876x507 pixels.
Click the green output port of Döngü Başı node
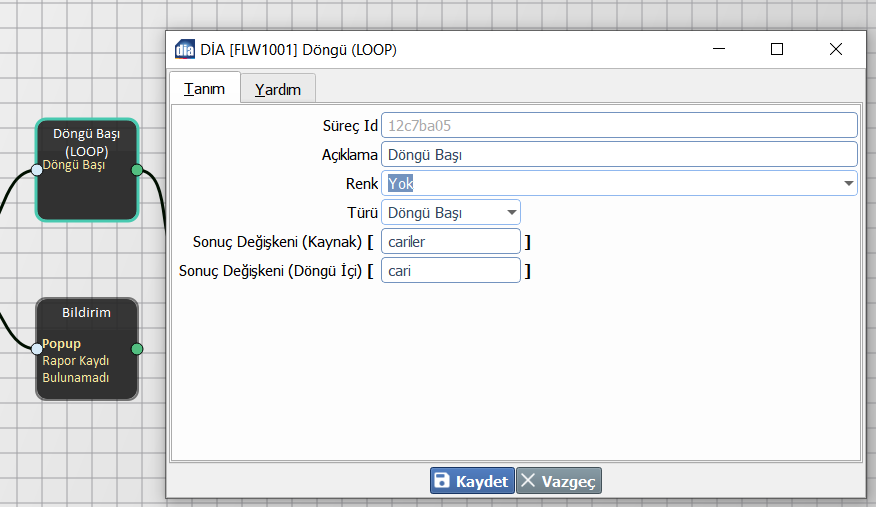coord(137,170)
